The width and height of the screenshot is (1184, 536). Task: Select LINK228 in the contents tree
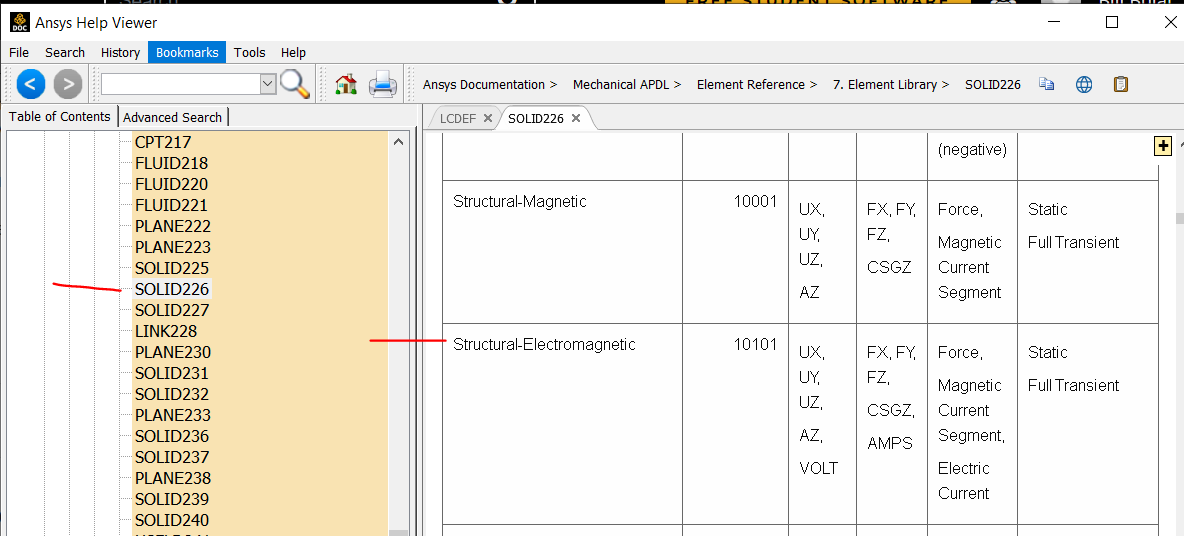[166, 331]
